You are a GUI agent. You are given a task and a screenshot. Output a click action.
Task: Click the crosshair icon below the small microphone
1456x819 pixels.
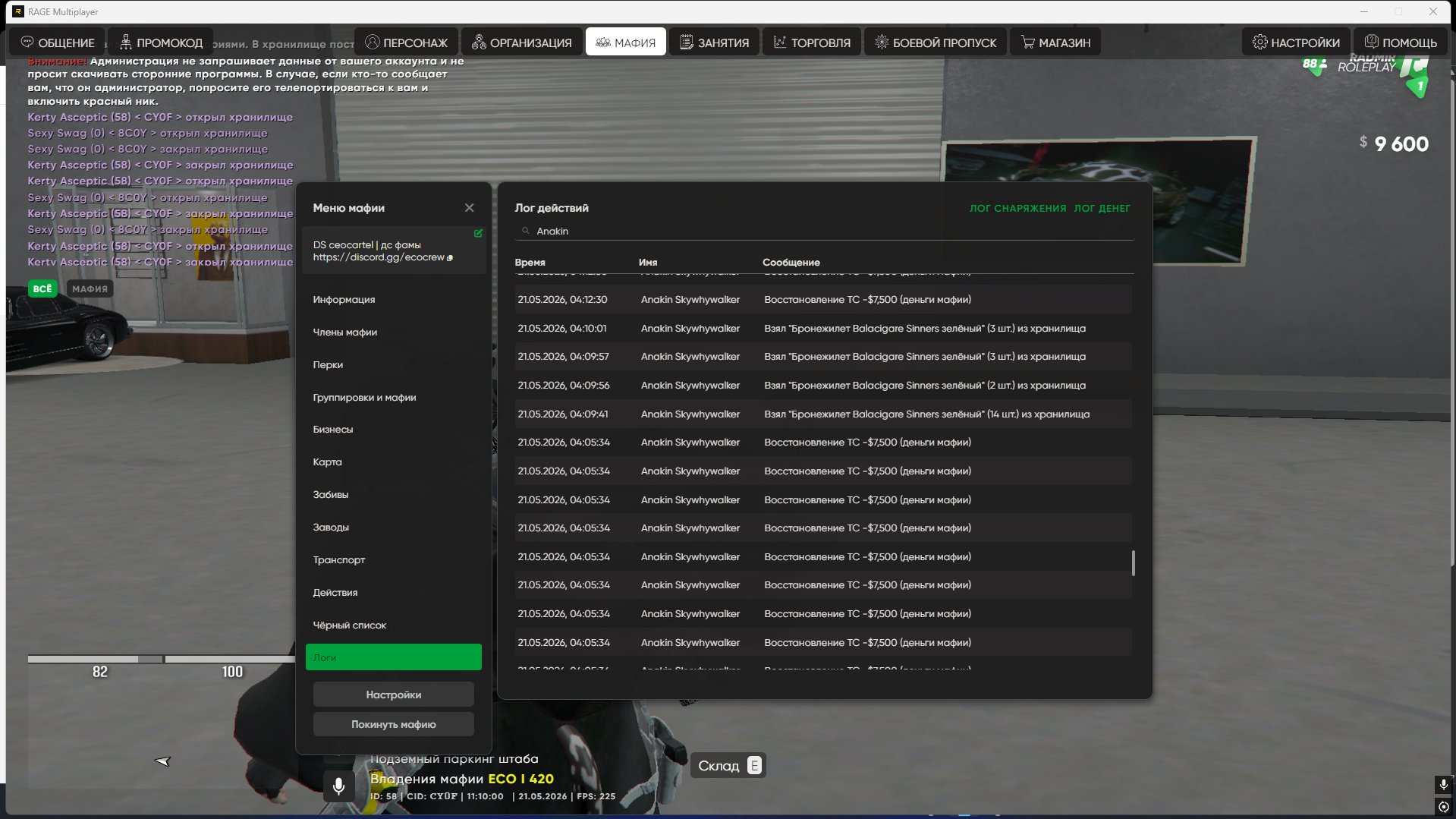[x=1443, y=806]
